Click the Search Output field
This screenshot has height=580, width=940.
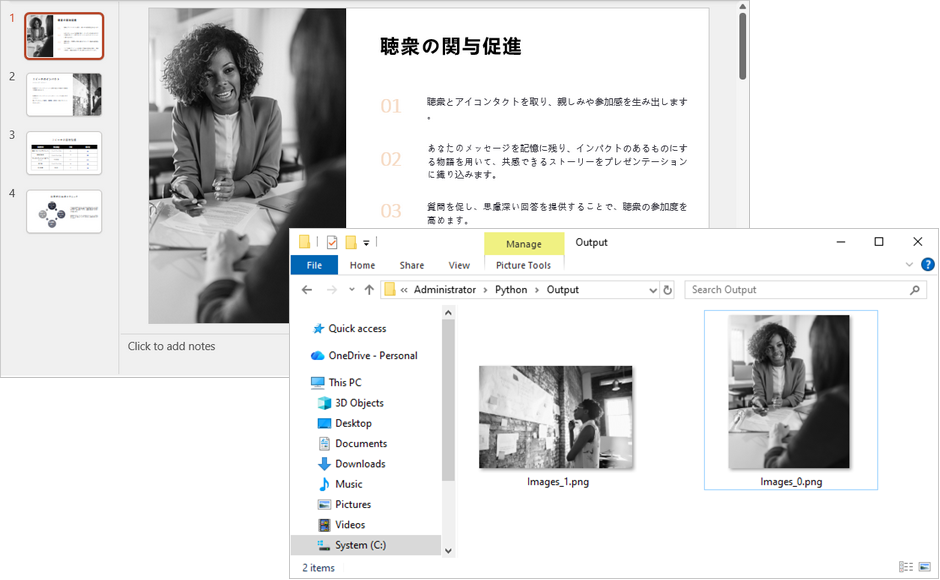click(805, 290)
